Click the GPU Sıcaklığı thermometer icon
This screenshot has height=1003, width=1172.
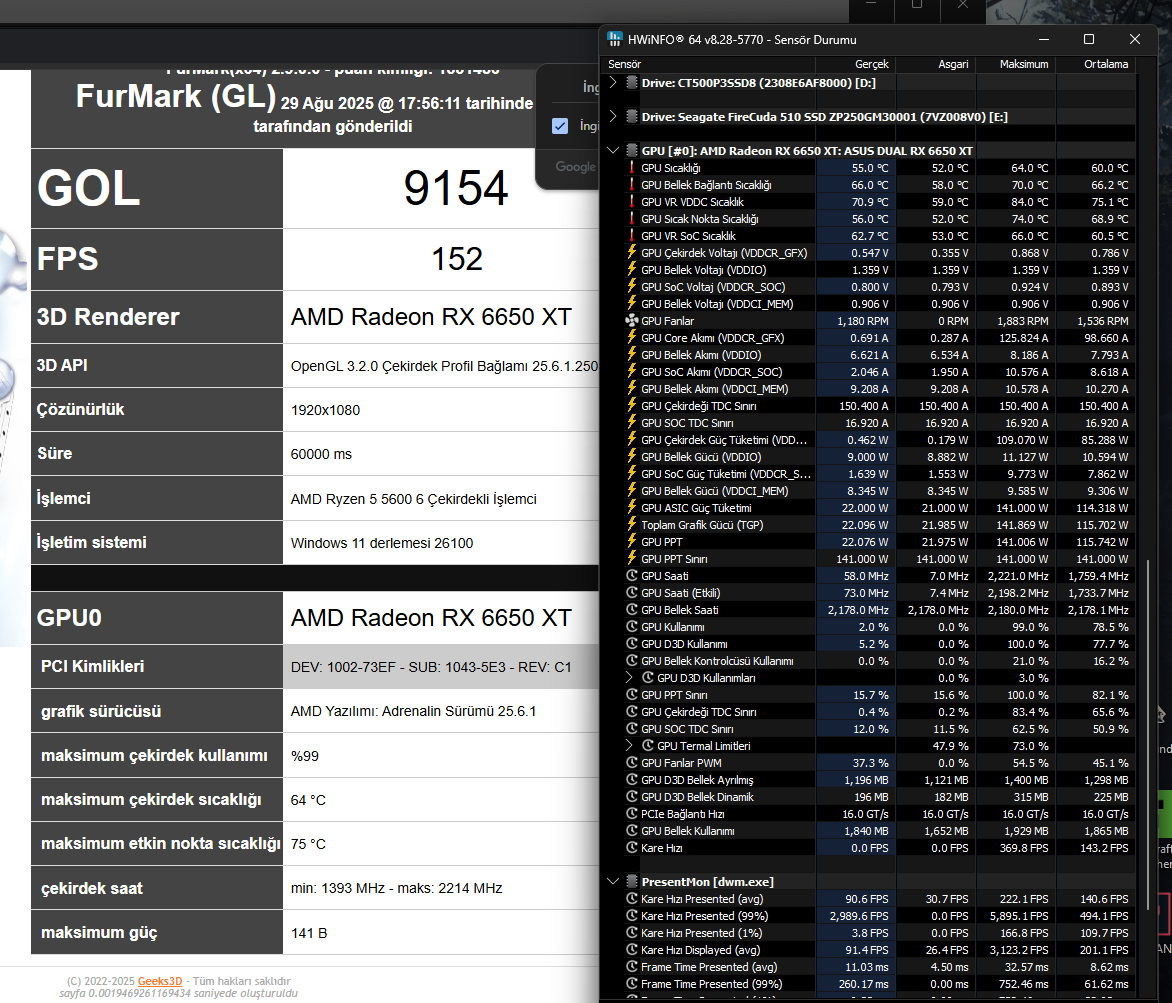[632, 168]
